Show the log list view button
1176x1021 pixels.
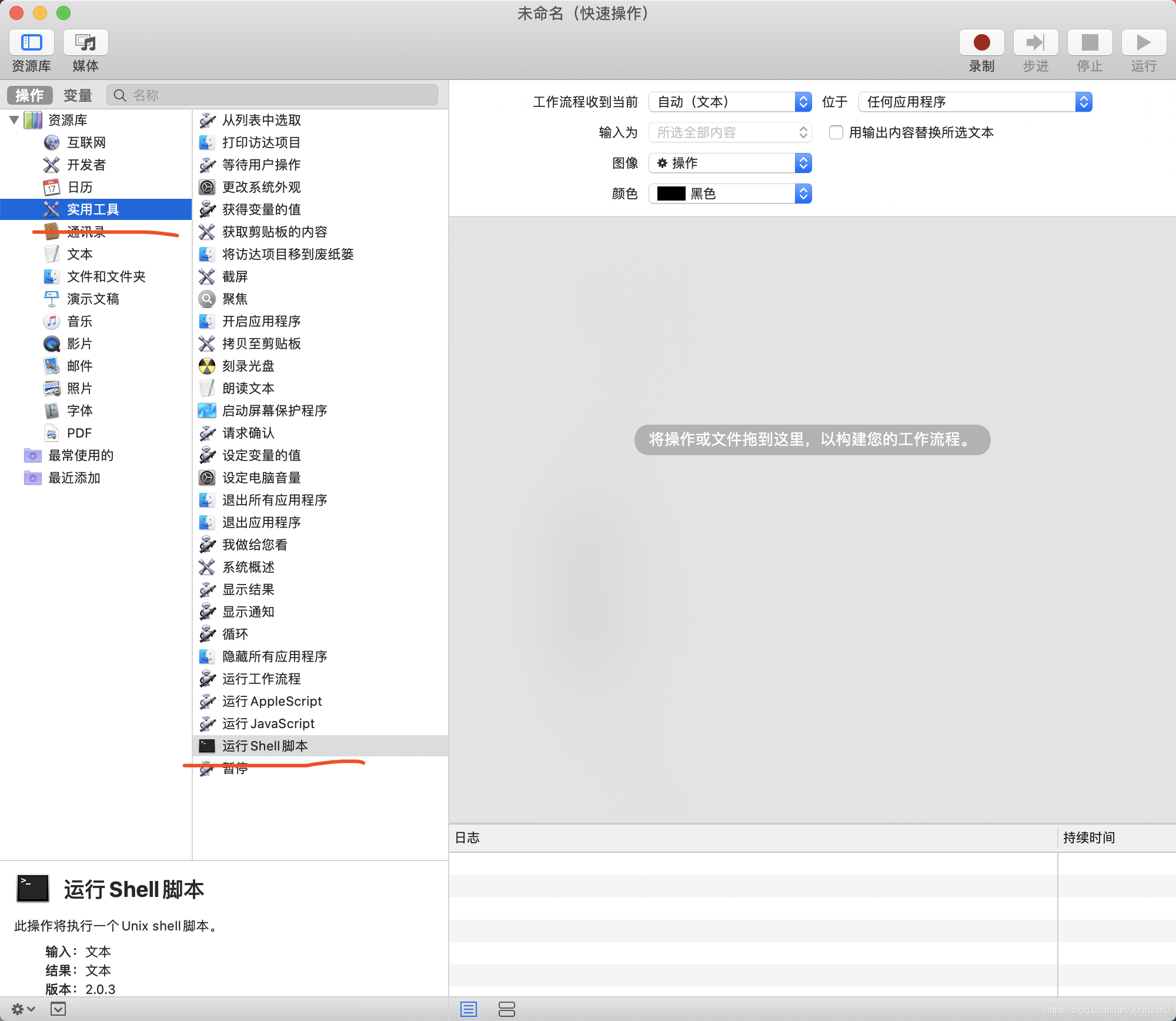(x=469, y=1009)
